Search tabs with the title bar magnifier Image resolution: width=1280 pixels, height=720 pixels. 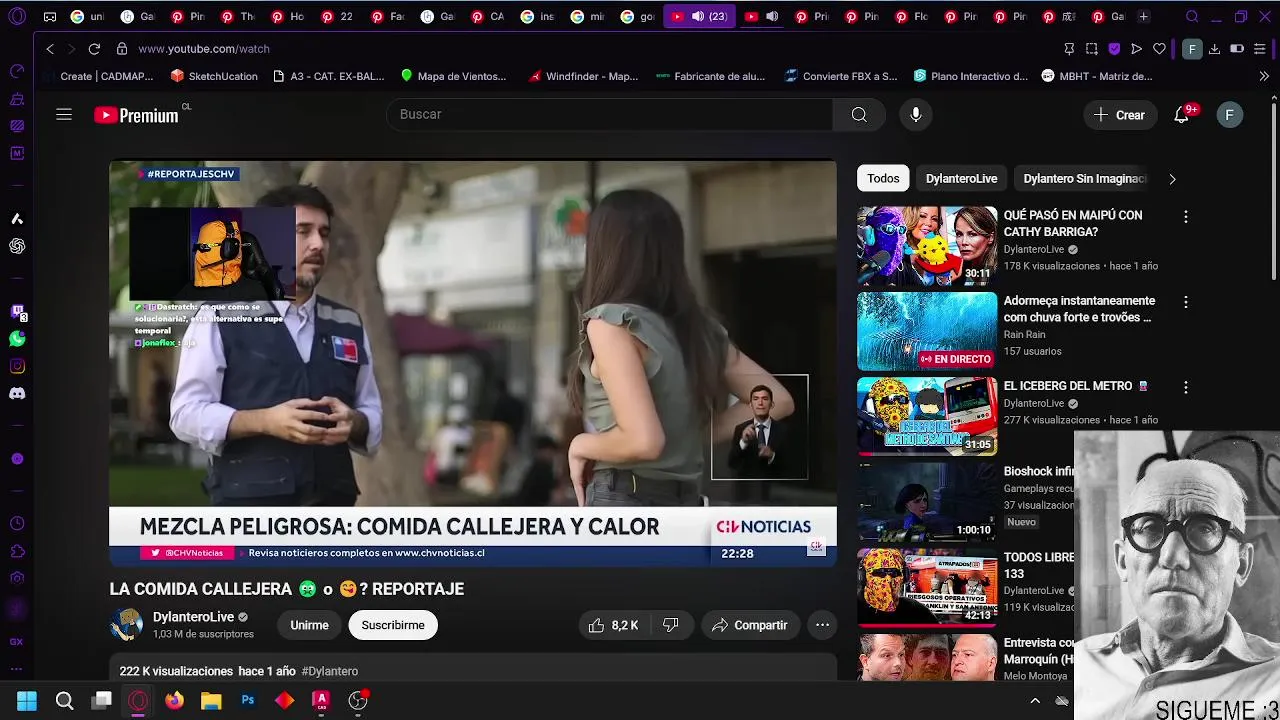(1192, 17)
